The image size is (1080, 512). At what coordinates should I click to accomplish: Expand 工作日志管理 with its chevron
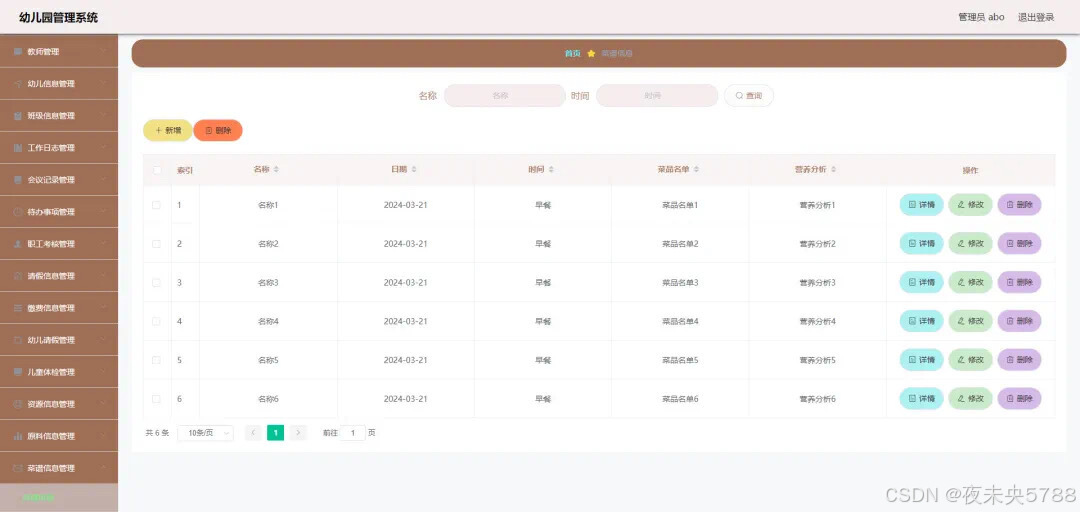pyautogui.click(x=103, y=147)
